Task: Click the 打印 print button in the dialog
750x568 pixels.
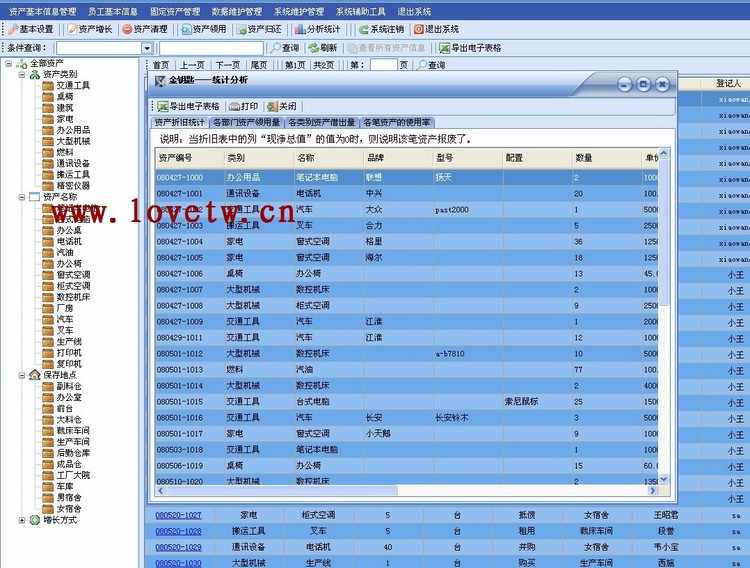Action: pyautogui.click(x=244, y=106)
